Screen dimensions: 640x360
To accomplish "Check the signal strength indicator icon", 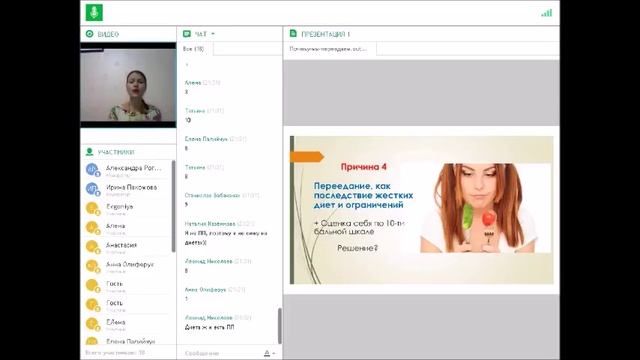I will coord(547,13).
